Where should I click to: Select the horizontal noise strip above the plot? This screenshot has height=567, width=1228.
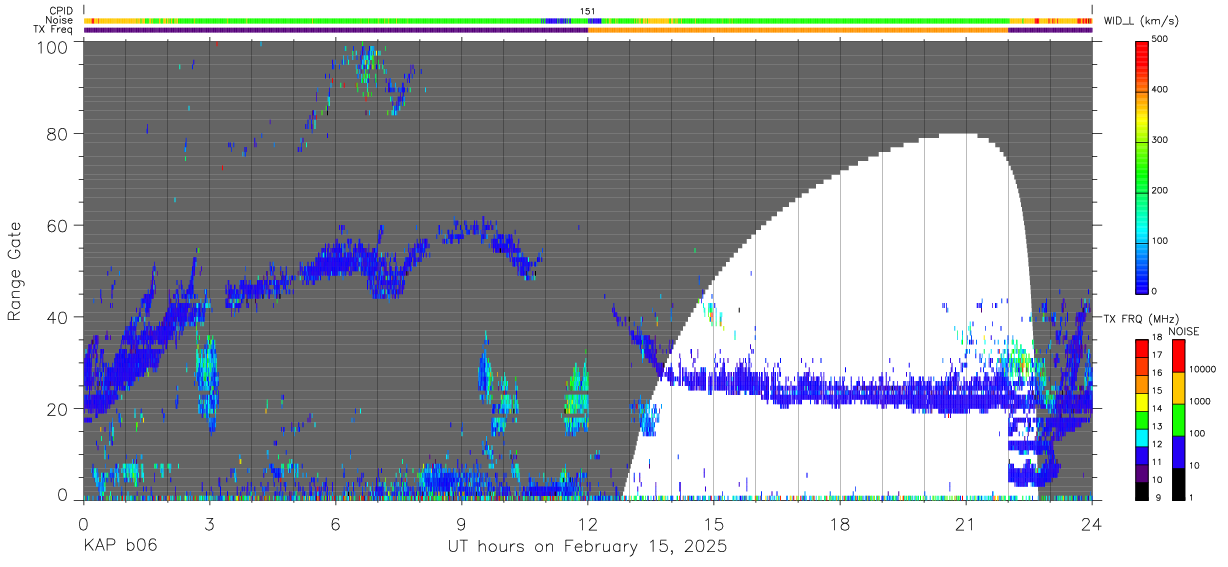point(588,20)
